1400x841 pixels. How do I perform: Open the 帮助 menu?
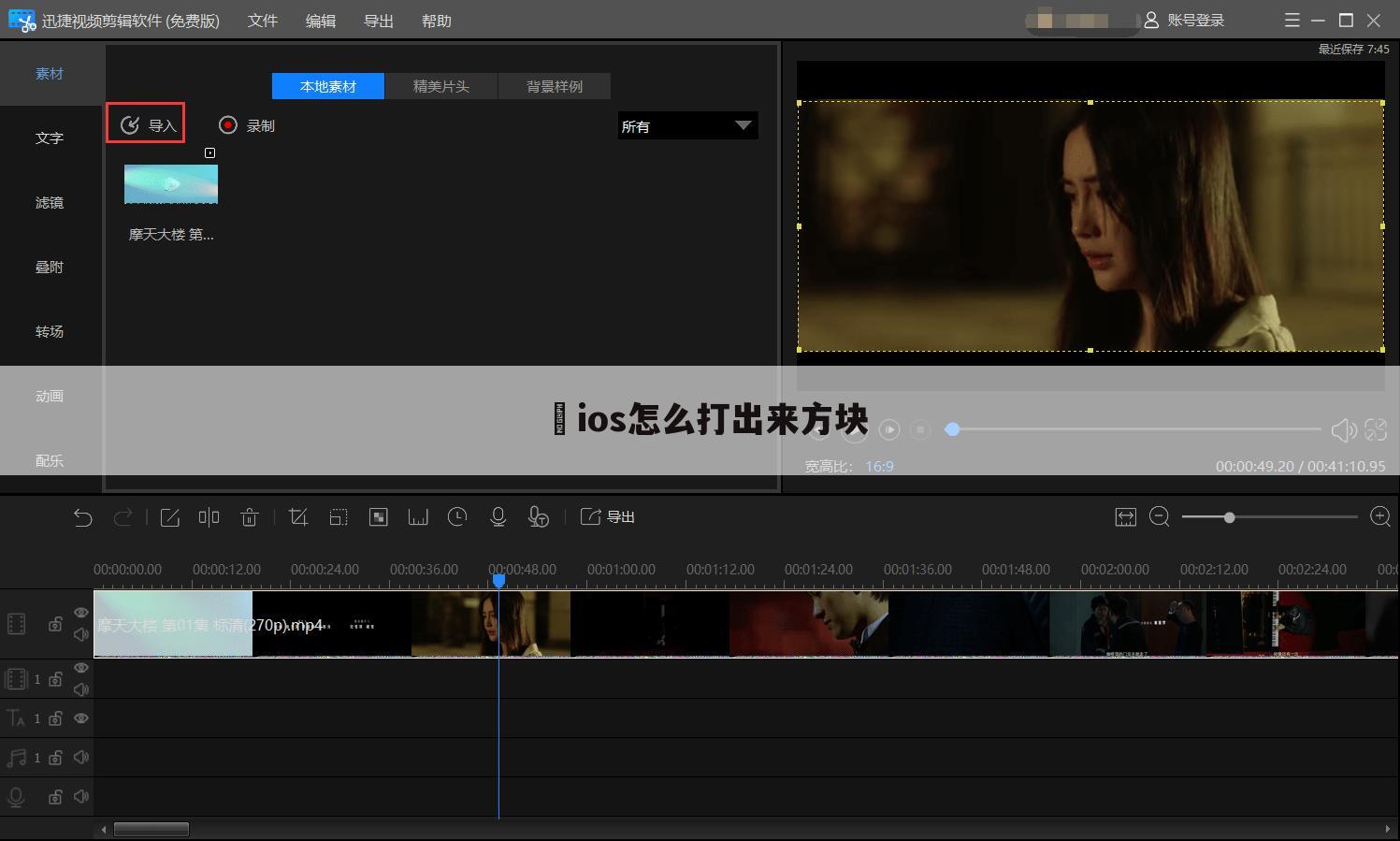tap(437, 21)
